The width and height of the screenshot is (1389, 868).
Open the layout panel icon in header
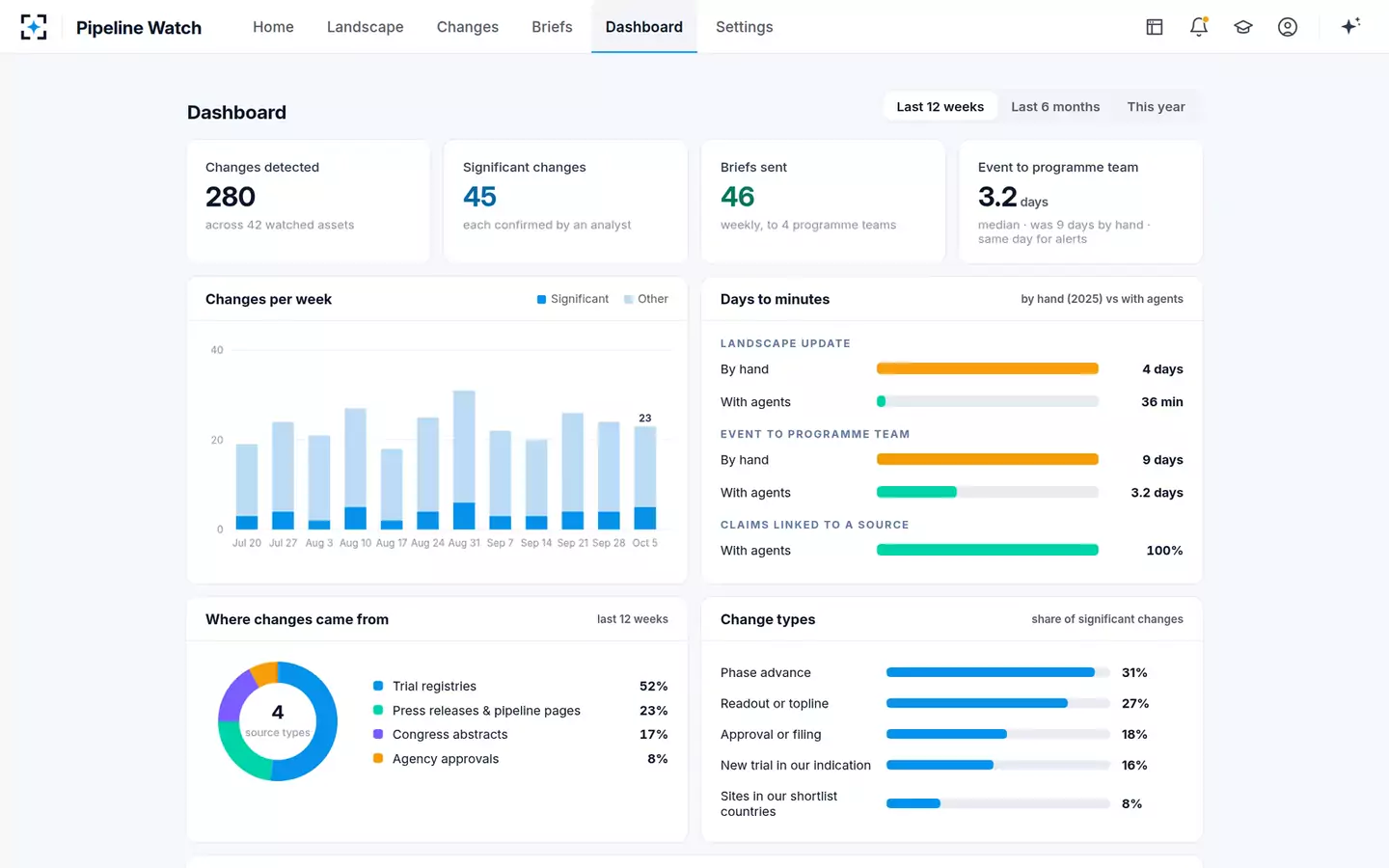(x=1155, y=27)
